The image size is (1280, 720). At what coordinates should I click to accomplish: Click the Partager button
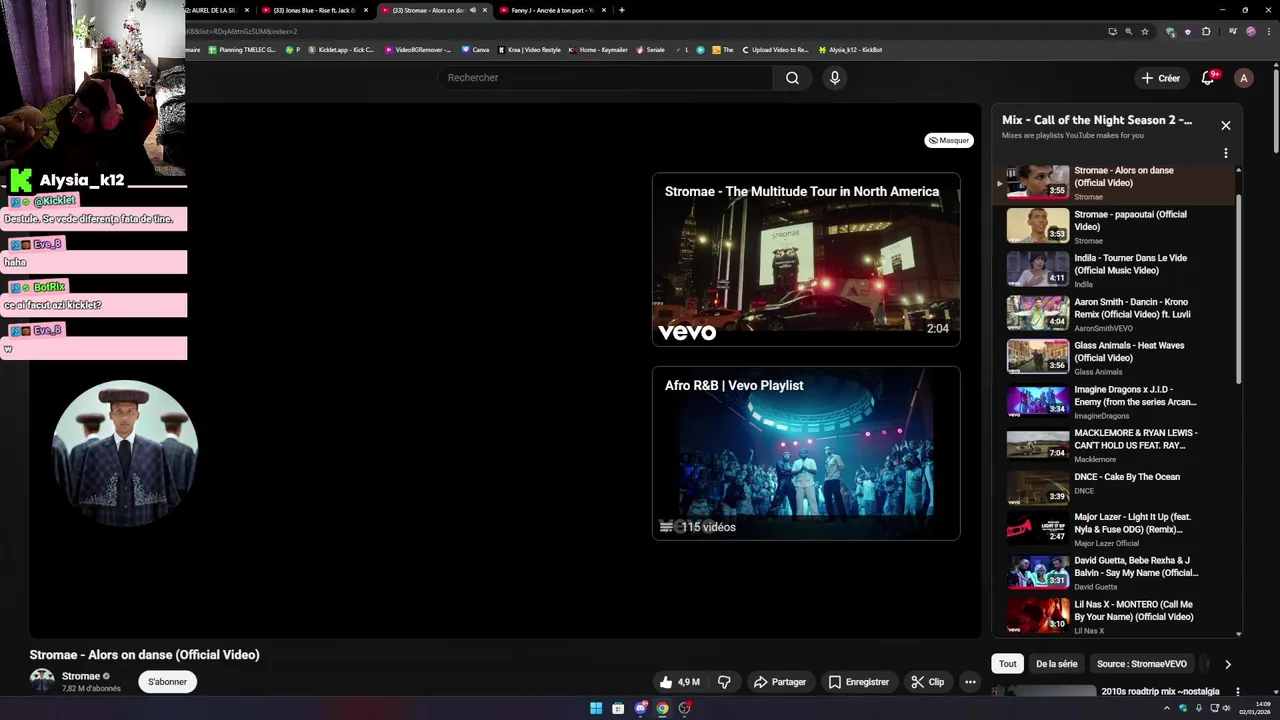pos(780,682)
